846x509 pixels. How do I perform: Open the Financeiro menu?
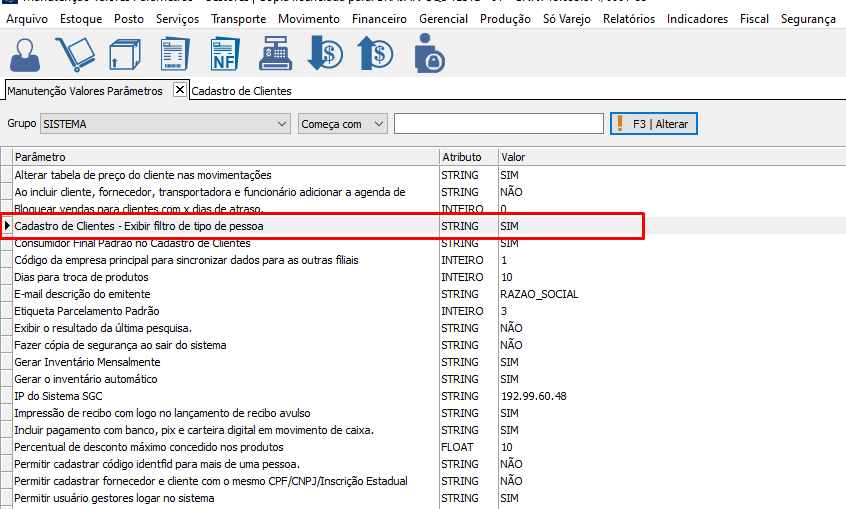pyautogui.click(x=379, y=19)
